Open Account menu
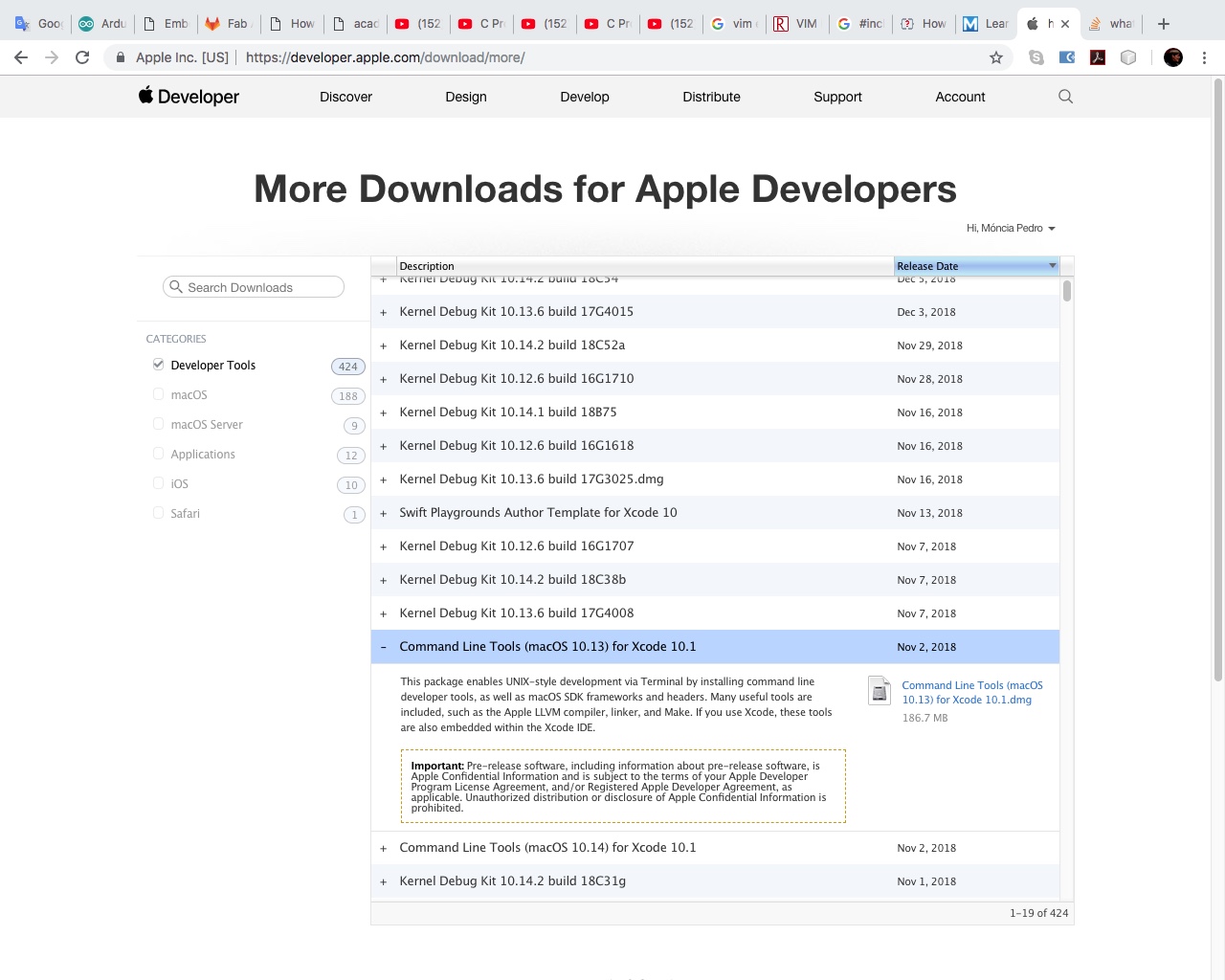The width and height of the screenshot is (1225, 980). pos(960,97)
